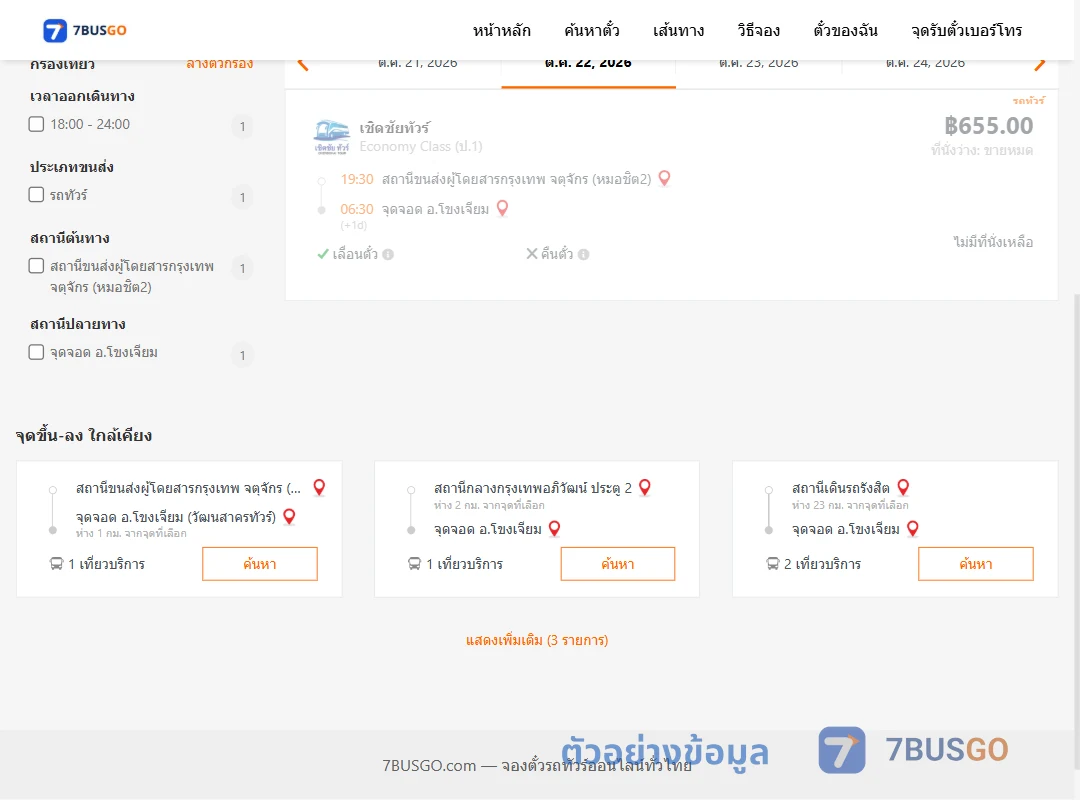Click bus icon in กรุงเทพอภิวัฒน์ card
Image resolution: width=1080 pixels, height=800 pixels.
[414, 564]
